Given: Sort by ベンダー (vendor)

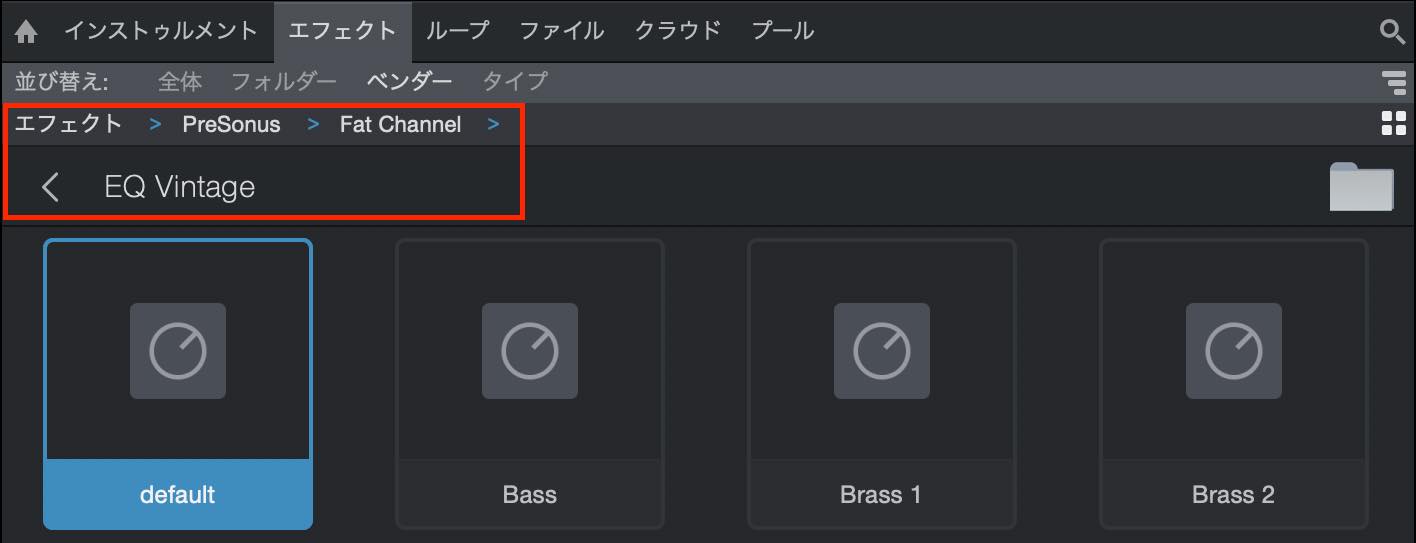Looking at the screenshot, I should (x=409, y=81).
